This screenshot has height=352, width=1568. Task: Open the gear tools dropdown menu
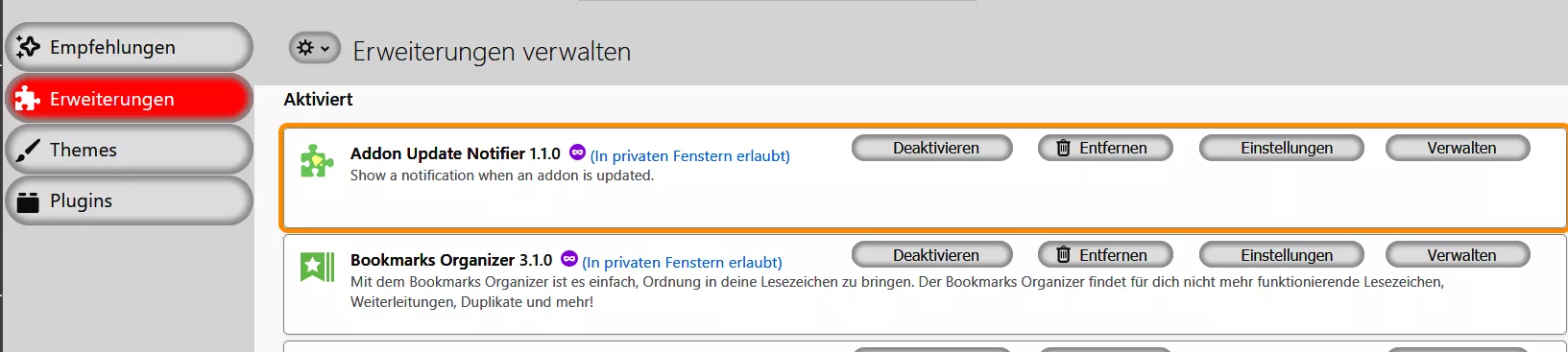tap(315, 48)
